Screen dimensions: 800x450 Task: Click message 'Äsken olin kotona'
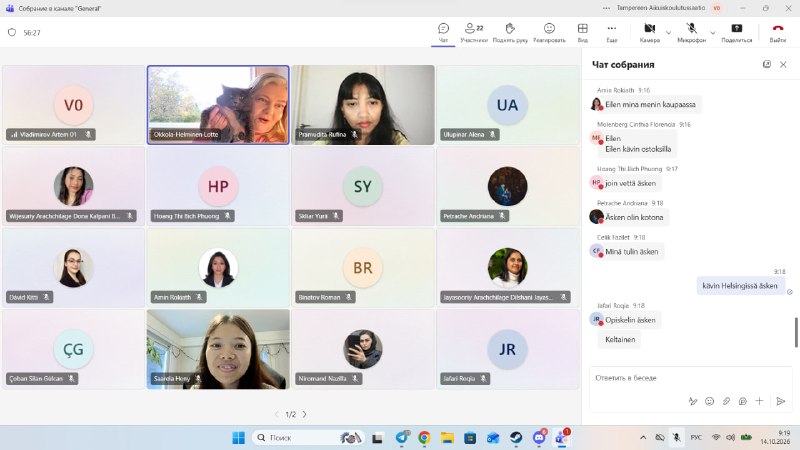[x=634, y=217]
